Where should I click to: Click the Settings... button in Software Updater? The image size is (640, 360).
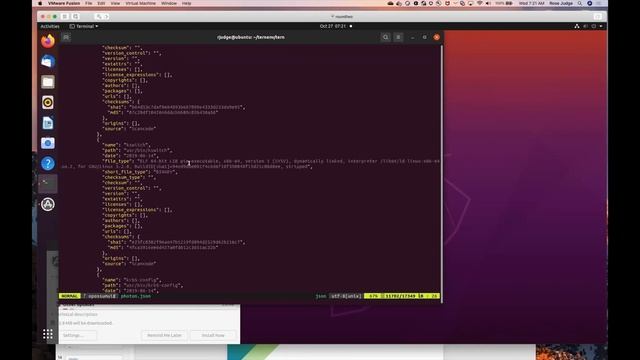tap(78, 335)
